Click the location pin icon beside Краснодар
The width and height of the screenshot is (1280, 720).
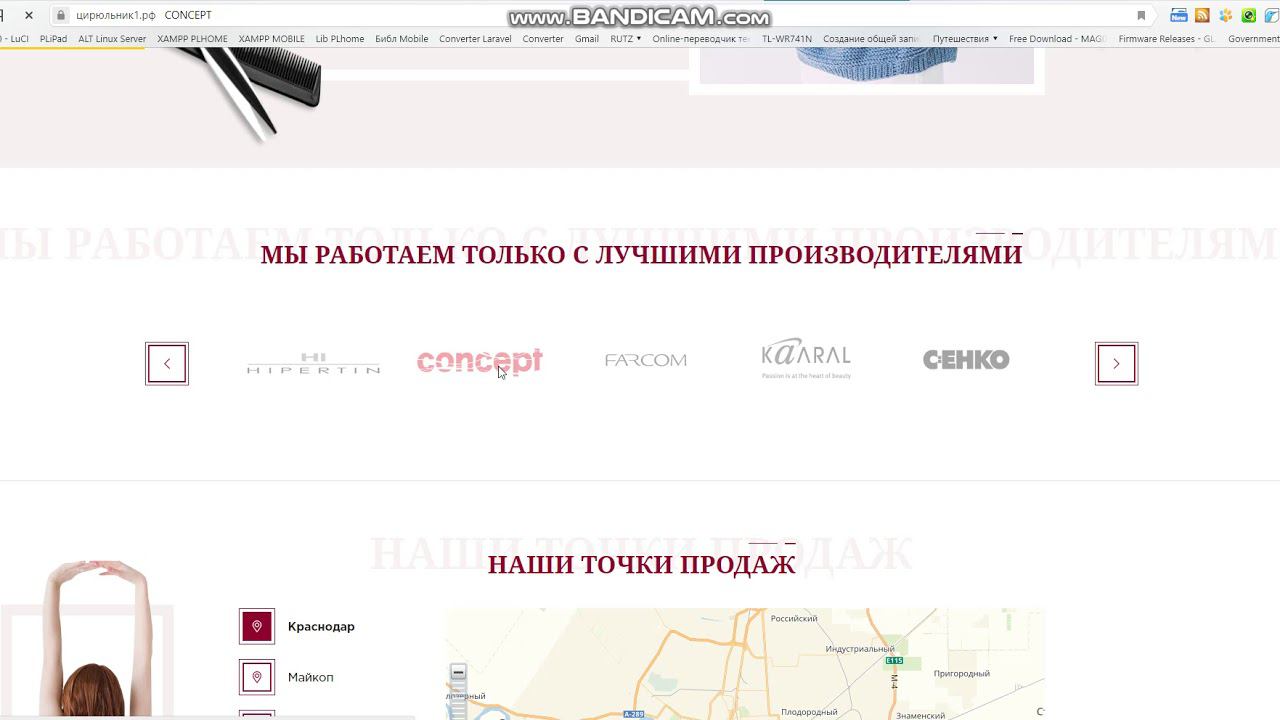coord(257,627)
